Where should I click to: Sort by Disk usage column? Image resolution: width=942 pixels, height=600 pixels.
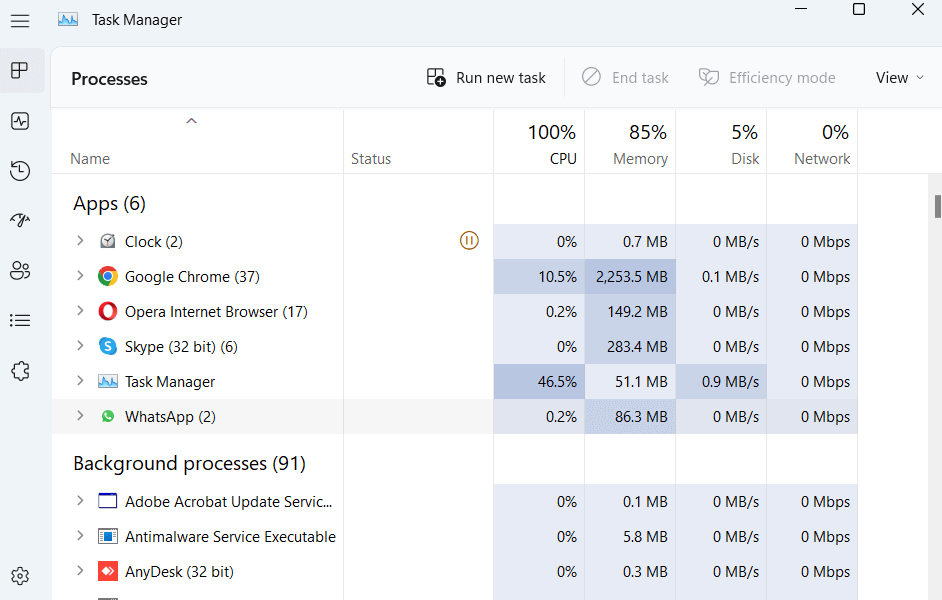coord(722,143)
